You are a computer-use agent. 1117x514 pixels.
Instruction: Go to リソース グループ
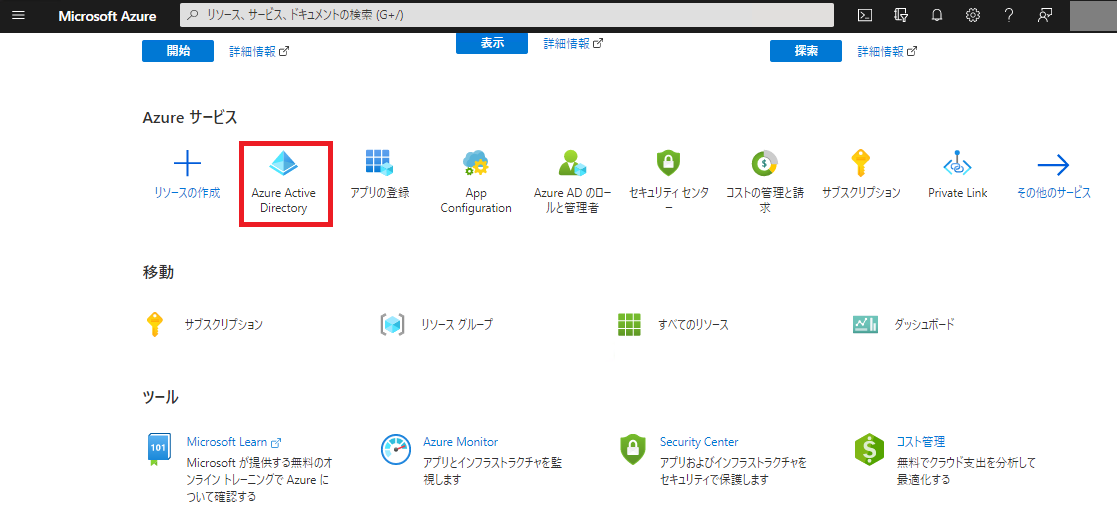coord(457,325)
